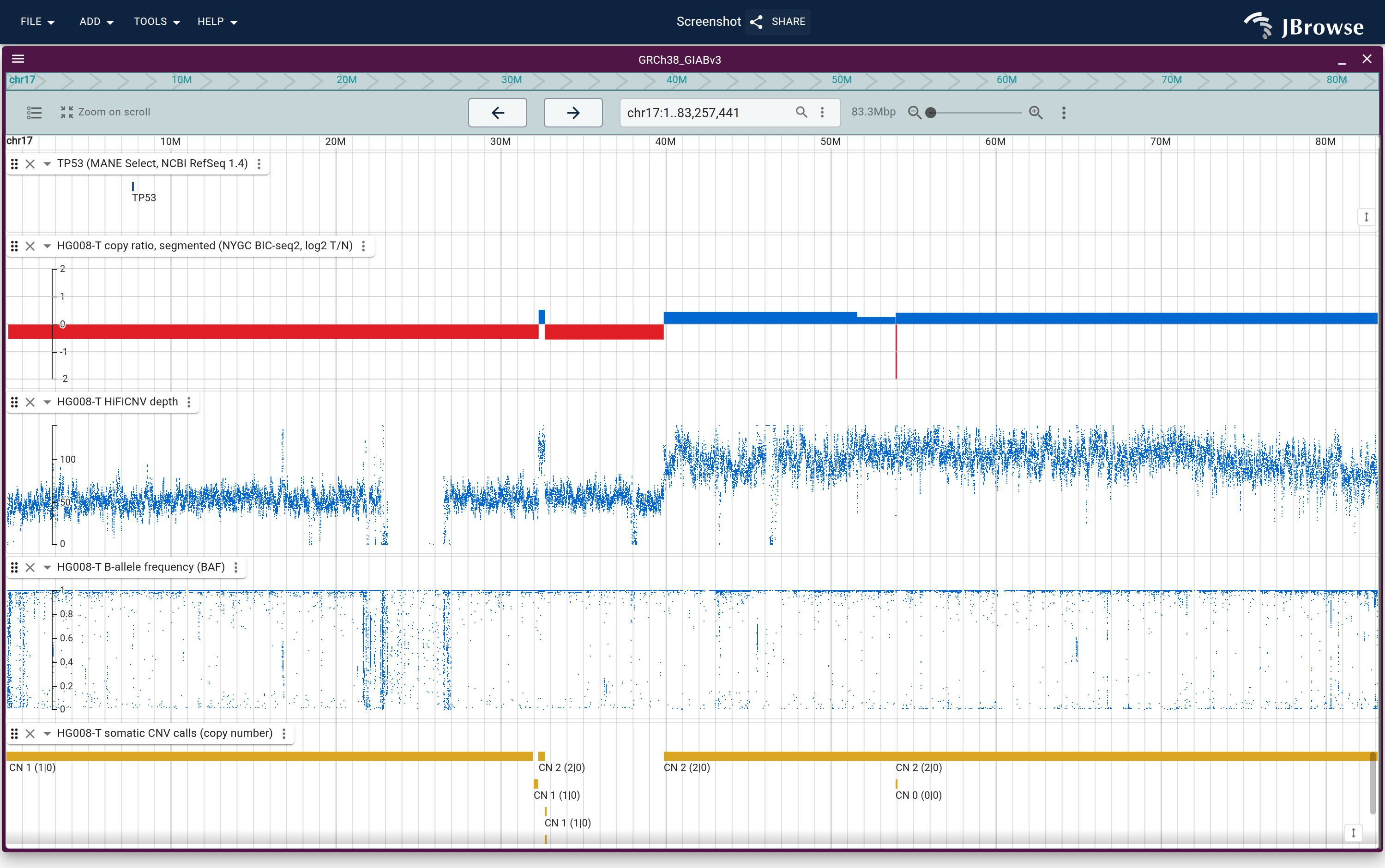
Task: Collapse the HiFiCNV depth track
Action: pyautogui.click(x=47, y=403)
